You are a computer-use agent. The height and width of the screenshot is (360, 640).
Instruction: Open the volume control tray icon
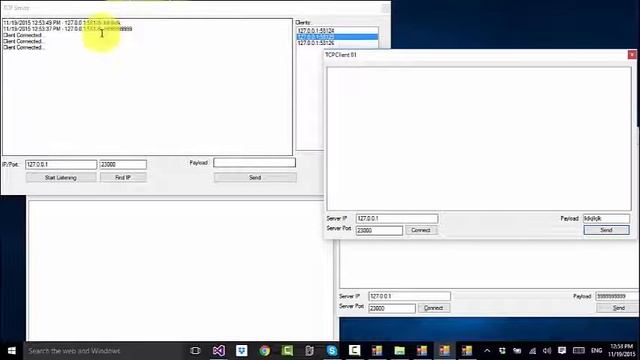click(x=547, y=351)
